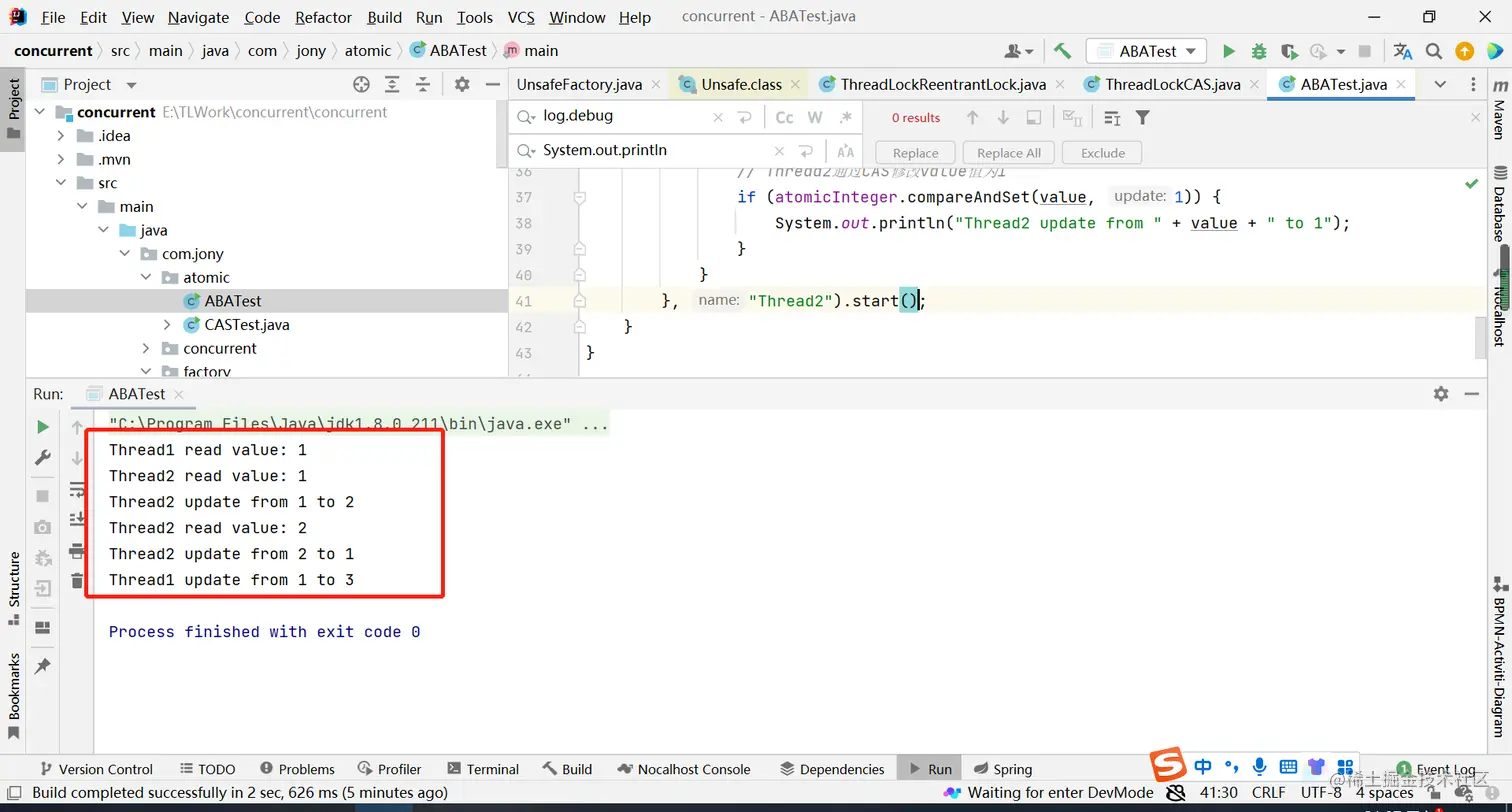This screenshot has height=812, width=1512.
Task: Expand the .idea folder
Action: pyautogui.click(x=60, y=136)
